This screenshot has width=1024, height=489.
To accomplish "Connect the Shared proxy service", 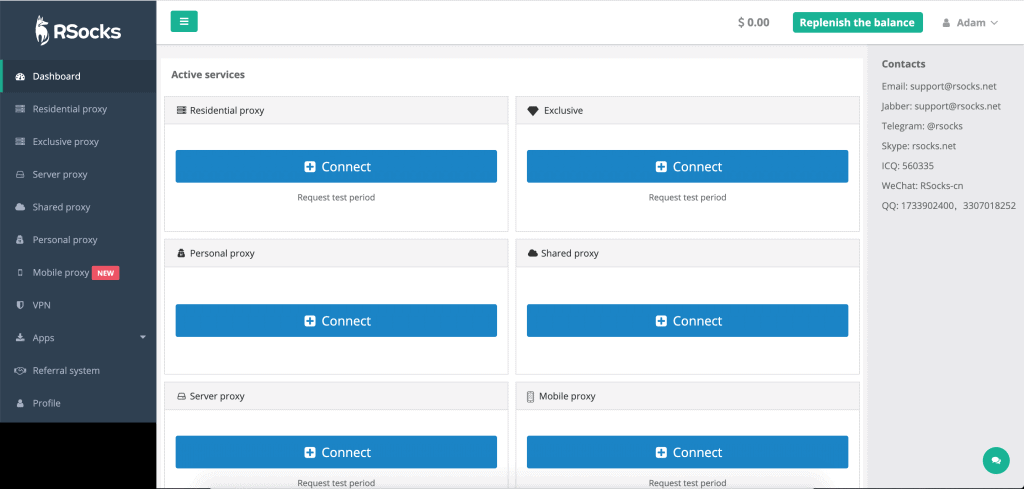I will 687,321.
